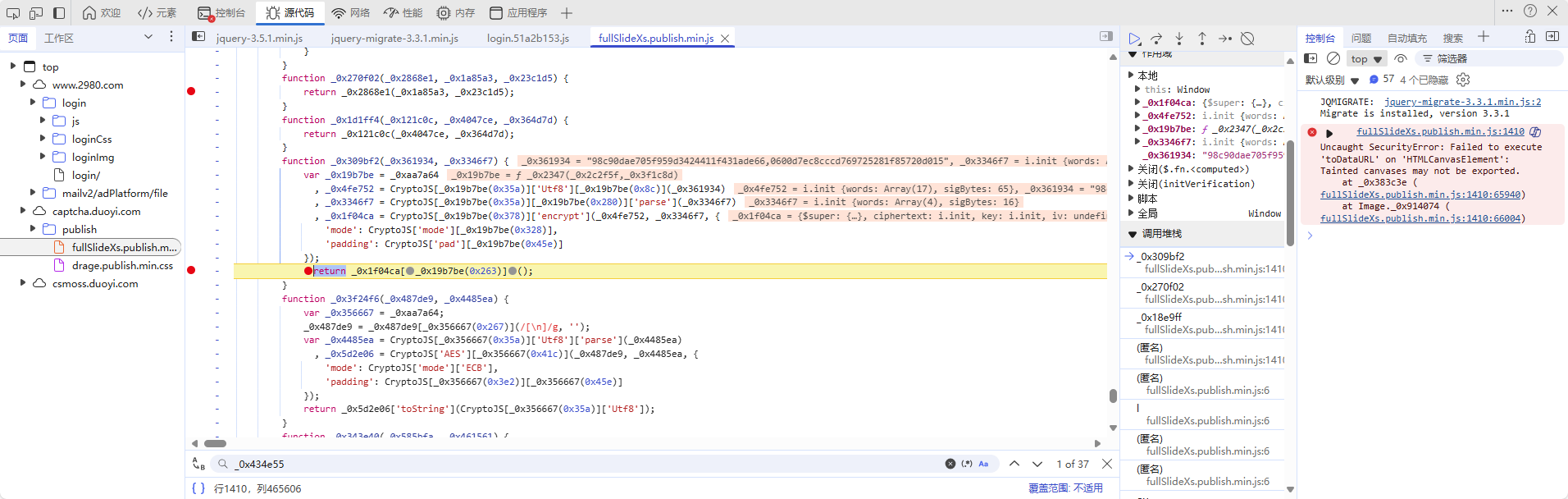Open the 欢迎 welcome tab
1568x499 pixels.
coord(102,13)
